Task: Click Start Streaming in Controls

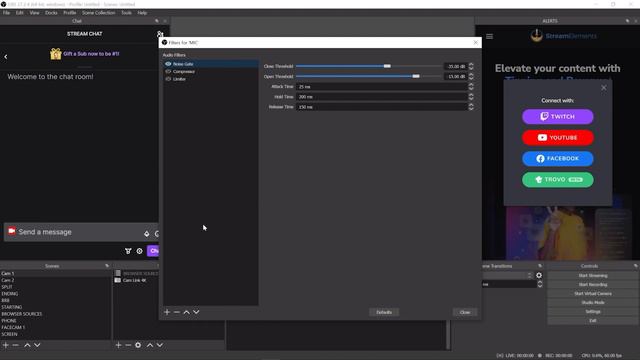Action: pyautogui.click(x=593, y=276)
